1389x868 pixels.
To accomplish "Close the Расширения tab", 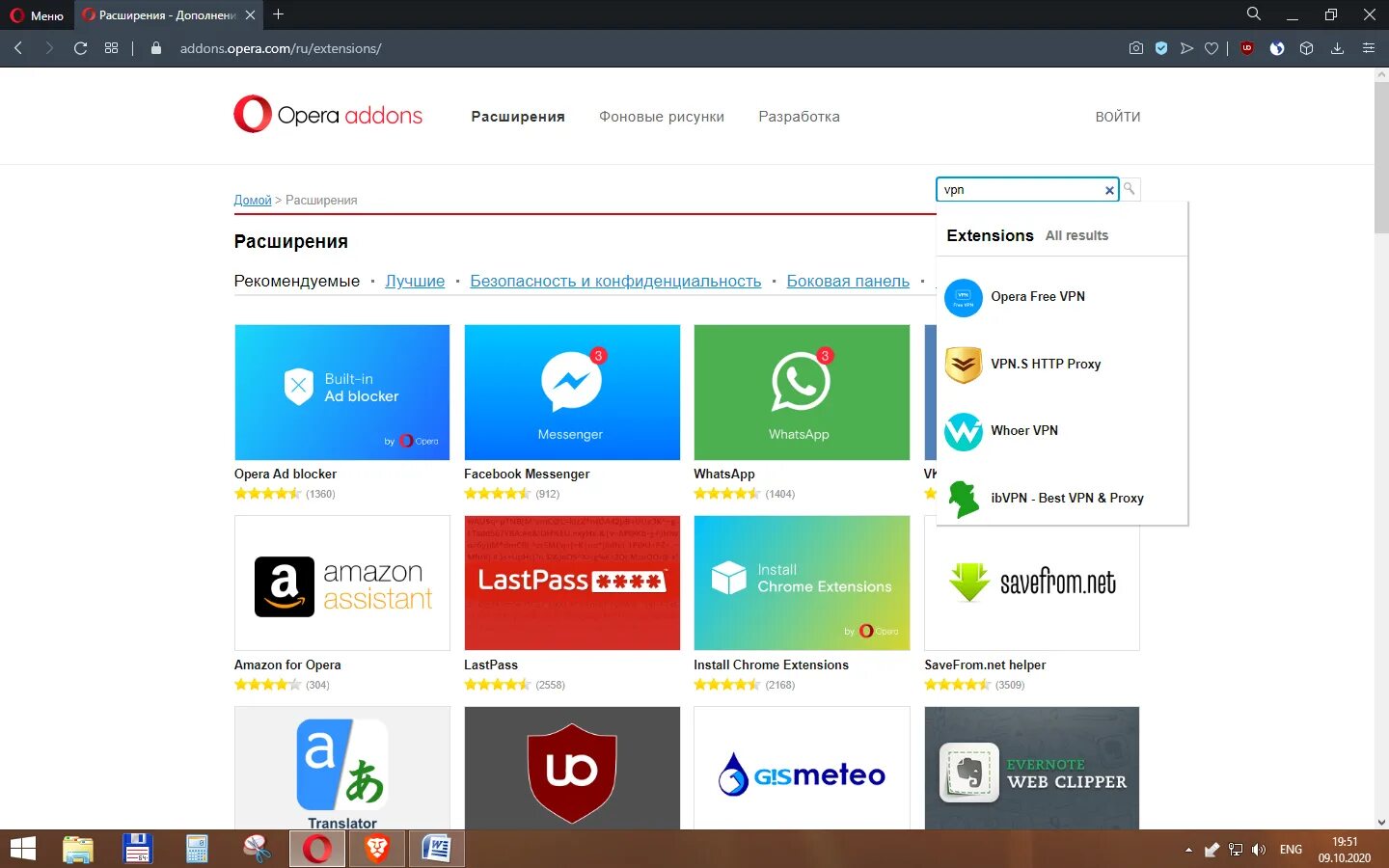I will [x=250, y=15].
